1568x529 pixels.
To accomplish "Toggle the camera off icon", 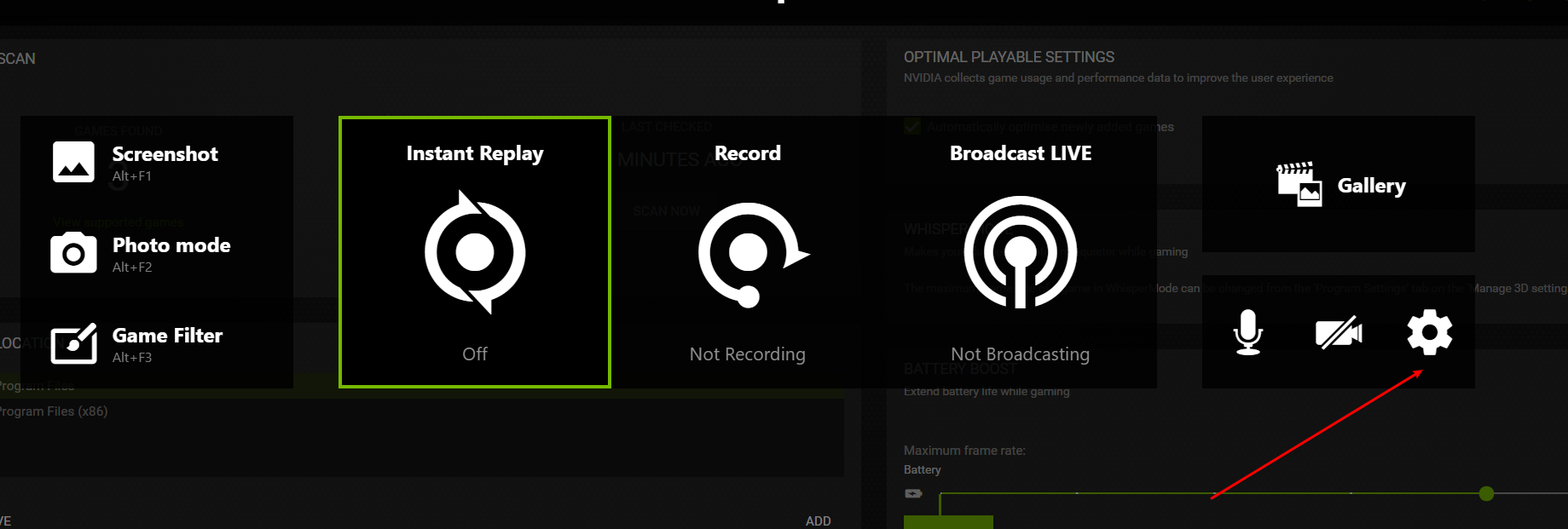I will pyautogui.click(x=1339, y=332).
